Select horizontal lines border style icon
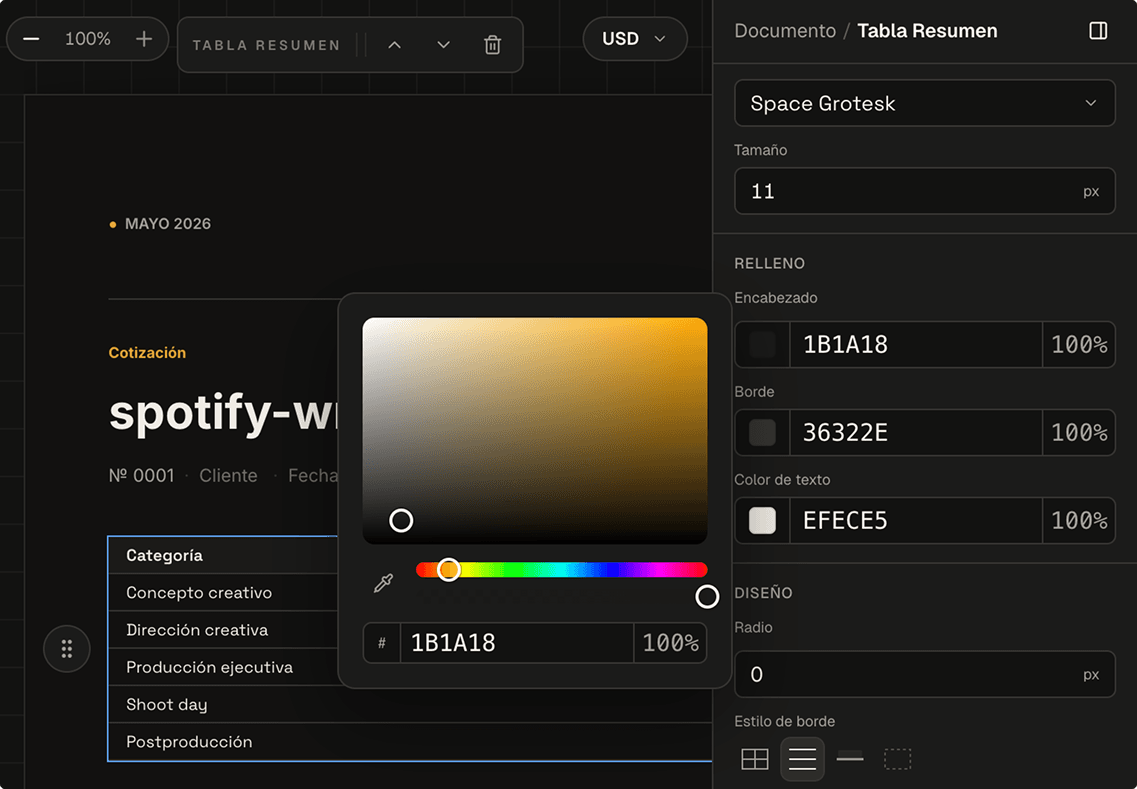Viewport: 1137px width, 789px height. pyautogui.click(x=802, y=759)
